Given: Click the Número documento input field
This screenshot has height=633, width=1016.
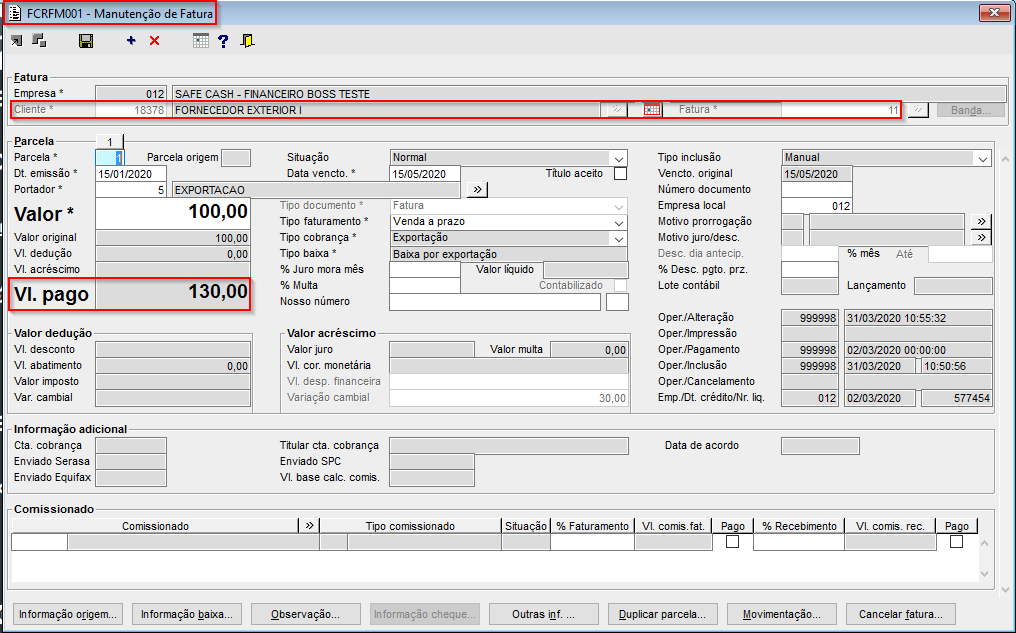Looking at the screenshot, I should pos(816,190).
